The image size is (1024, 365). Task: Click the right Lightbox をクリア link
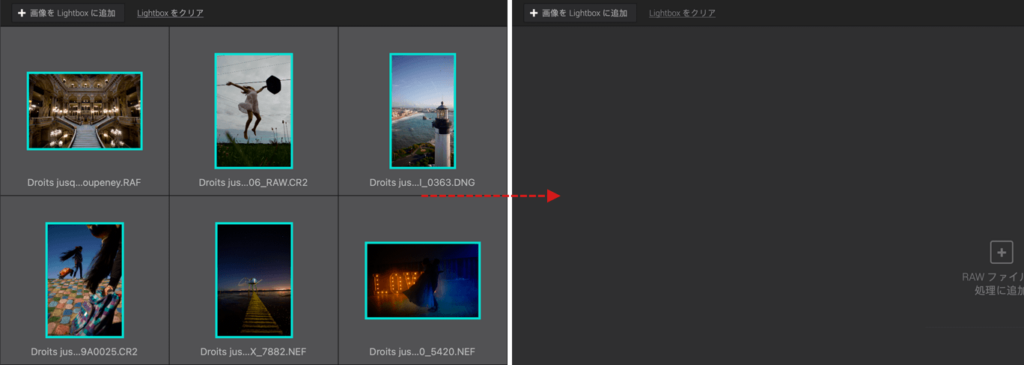tap(682, 13)
